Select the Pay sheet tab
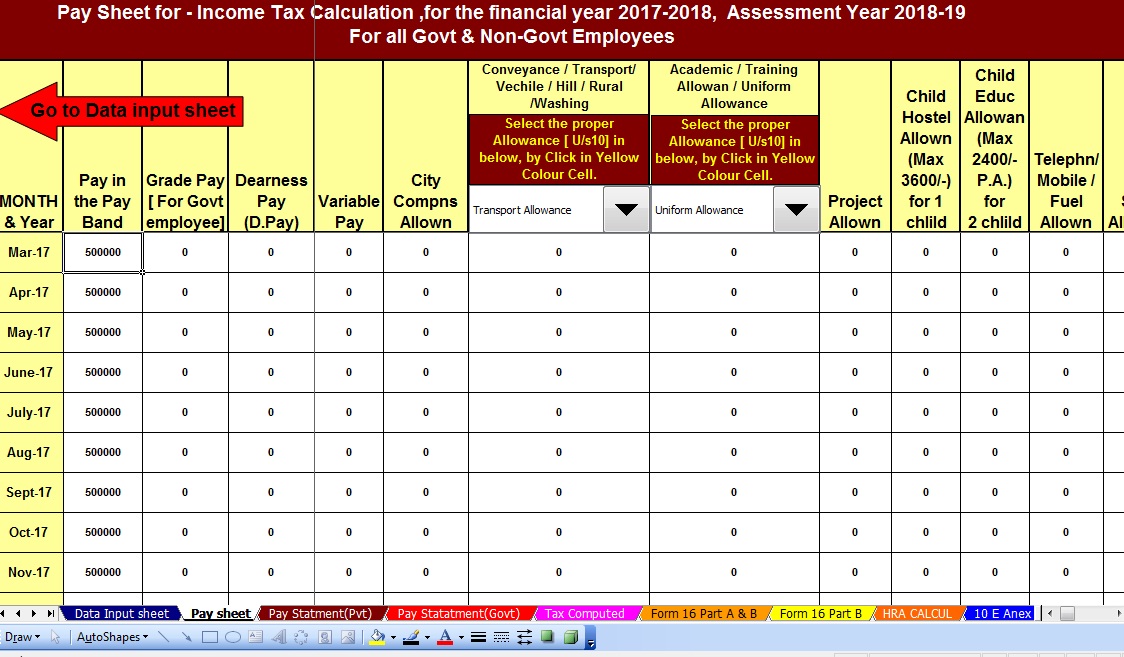The height and width of the screenshot is (657, 1124). pyautogui.click(x=221, y=613)
